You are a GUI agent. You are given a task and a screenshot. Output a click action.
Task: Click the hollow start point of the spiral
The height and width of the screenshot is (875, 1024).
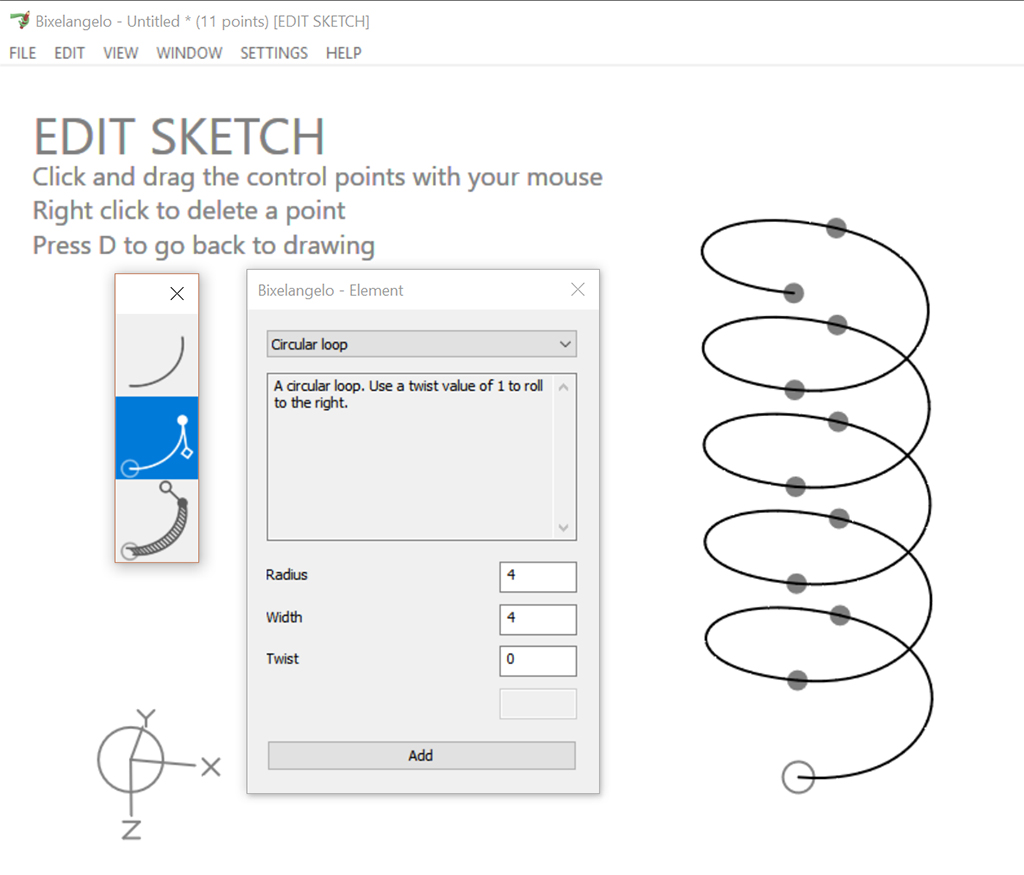point(798,777)
